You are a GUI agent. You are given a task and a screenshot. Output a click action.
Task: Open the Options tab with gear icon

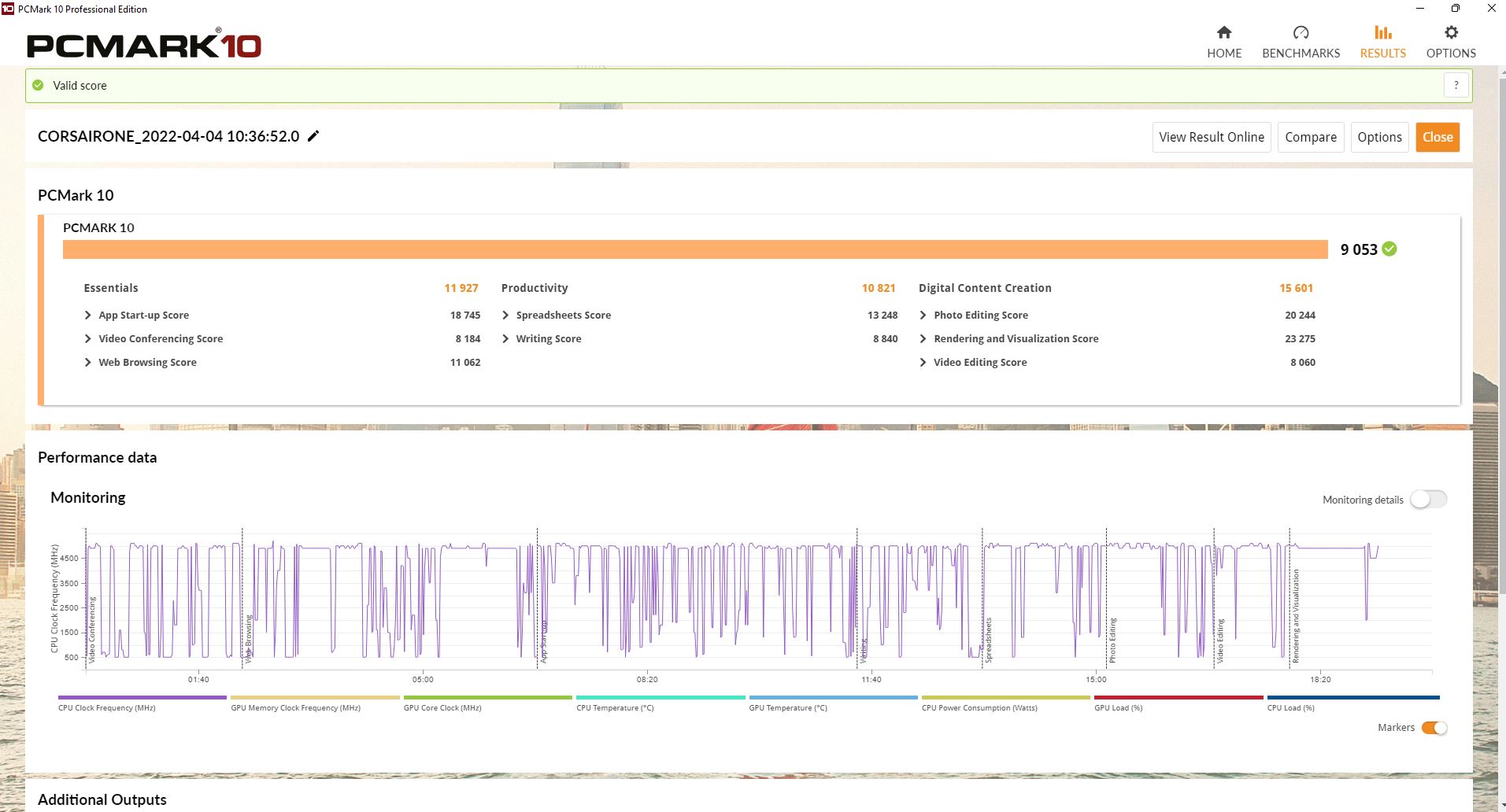pos(1451,42)
